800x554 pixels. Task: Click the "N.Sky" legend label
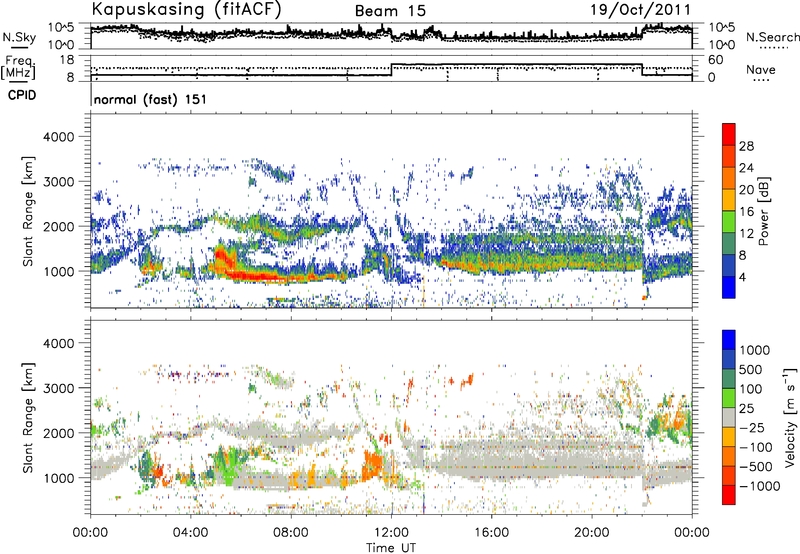(19, 38)
